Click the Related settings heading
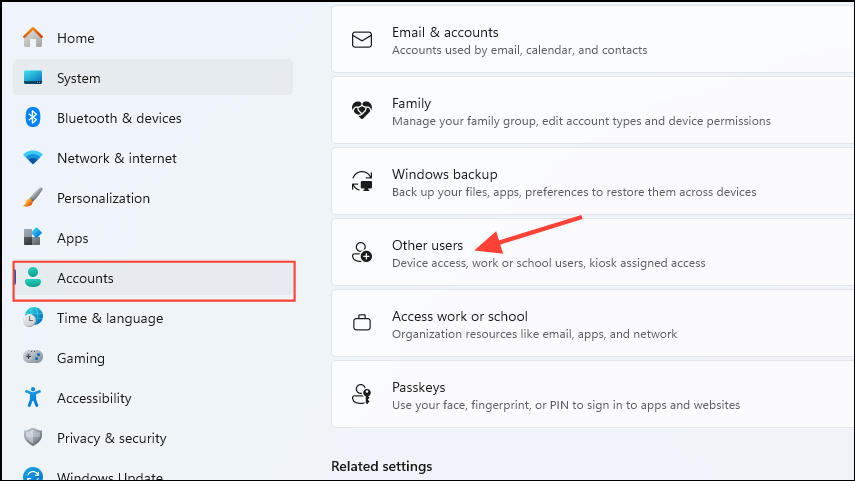 (x=382, y=466)
